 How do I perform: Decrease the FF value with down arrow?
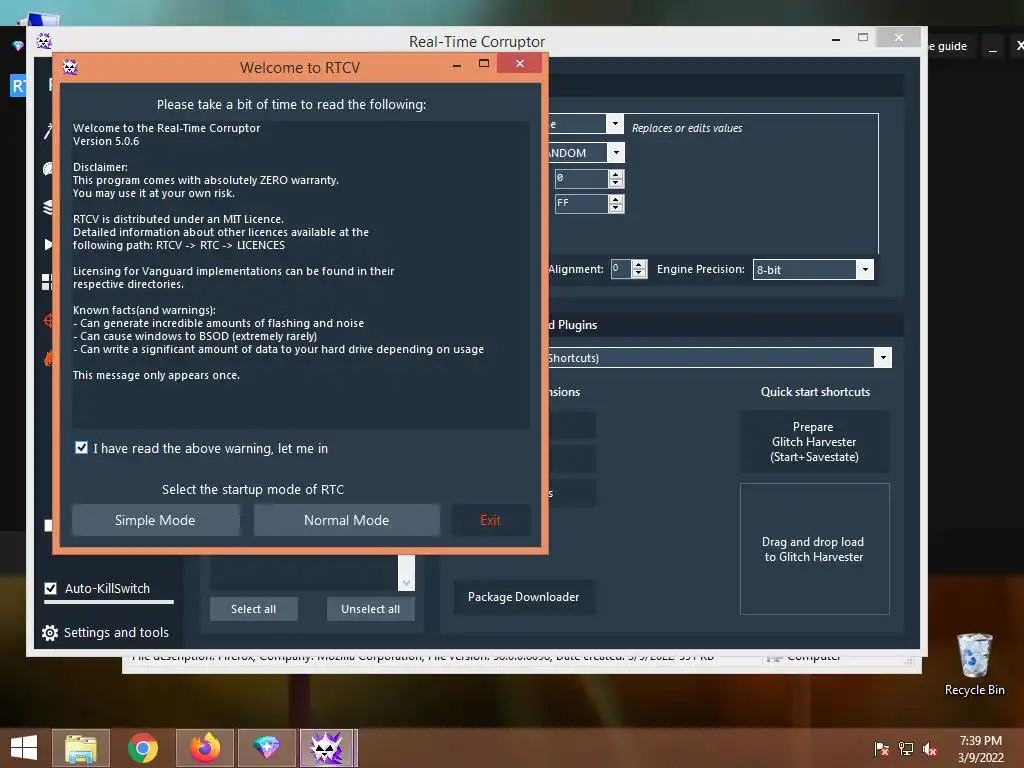tap(616, 208)
